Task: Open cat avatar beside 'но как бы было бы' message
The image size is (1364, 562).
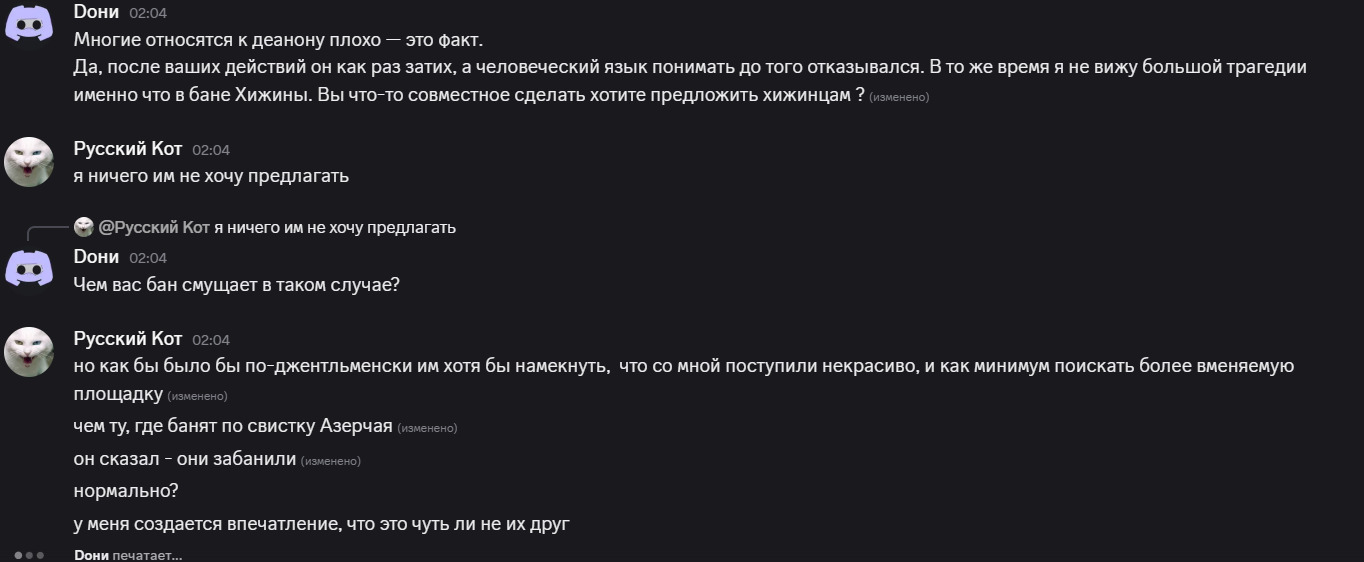Action: point(29,351)
